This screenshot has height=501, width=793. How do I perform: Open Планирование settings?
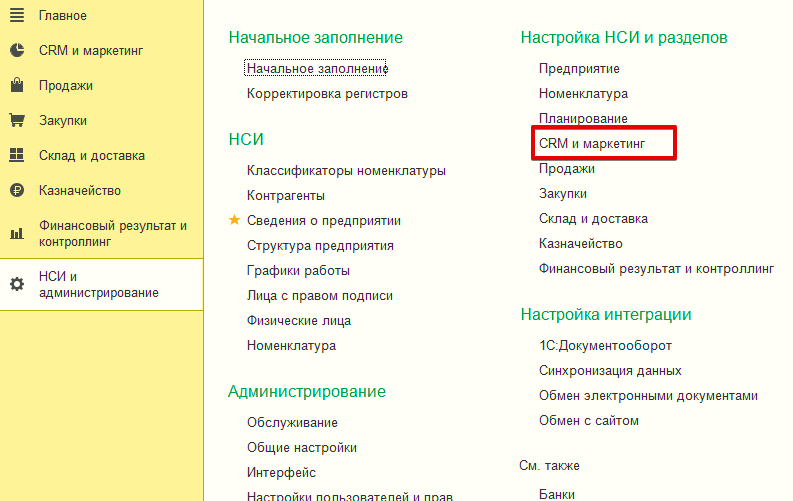[583, 118]
